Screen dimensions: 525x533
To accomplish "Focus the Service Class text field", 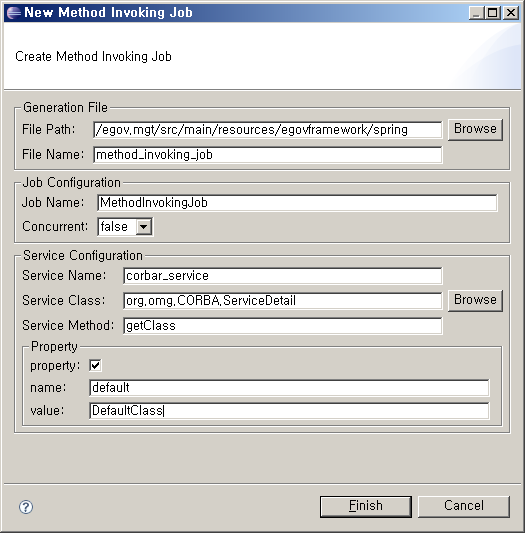I will click(283, 301).
